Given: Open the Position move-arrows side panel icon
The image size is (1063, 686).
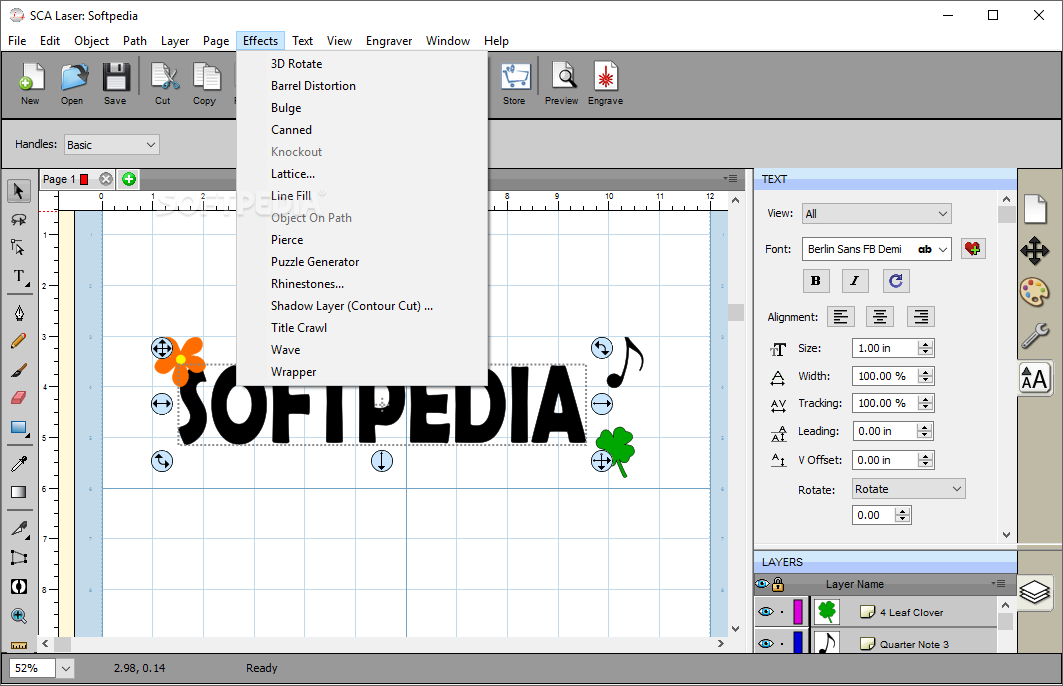Looking at the screenshot, I should pyautogui.click(x=1035, y=251).
